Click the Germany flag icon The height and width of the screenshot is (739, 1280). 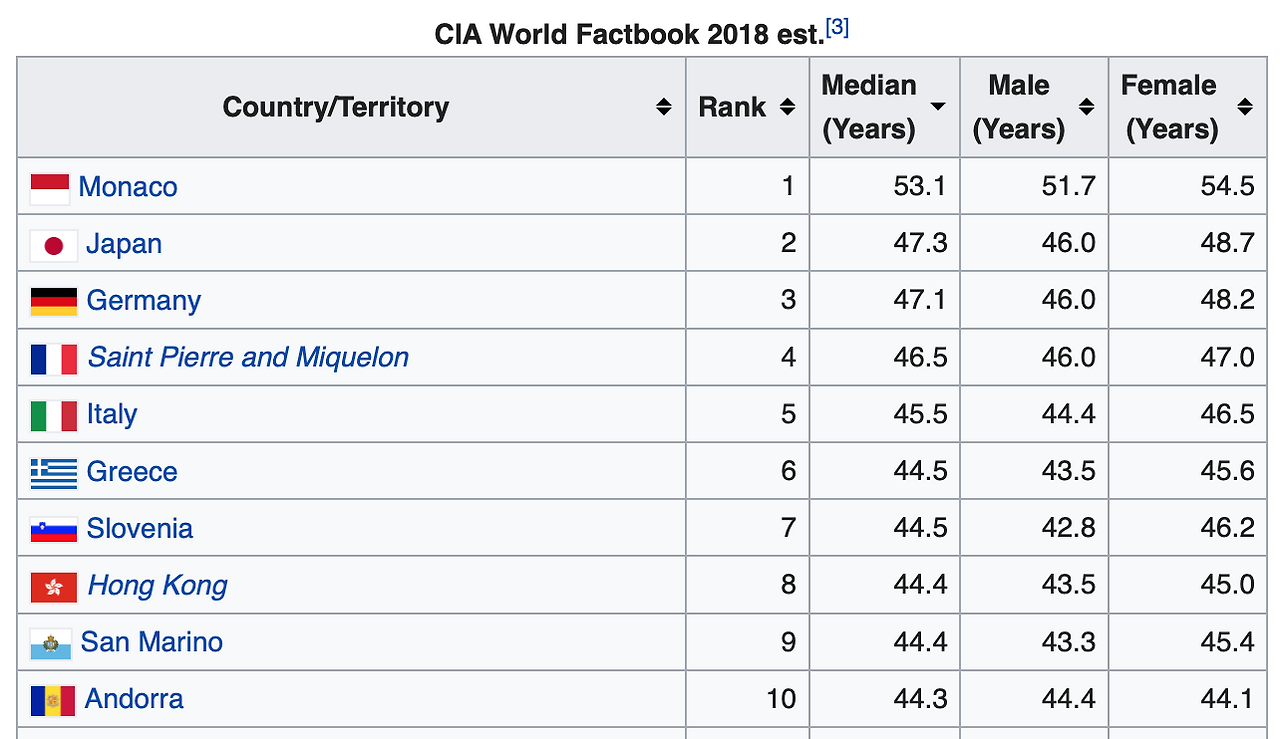[x=54, y=301]
